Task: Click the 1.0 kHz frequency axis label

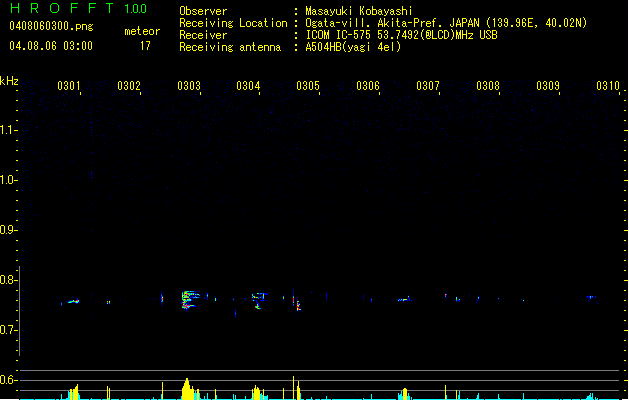Action: click(x=9, y=180)
